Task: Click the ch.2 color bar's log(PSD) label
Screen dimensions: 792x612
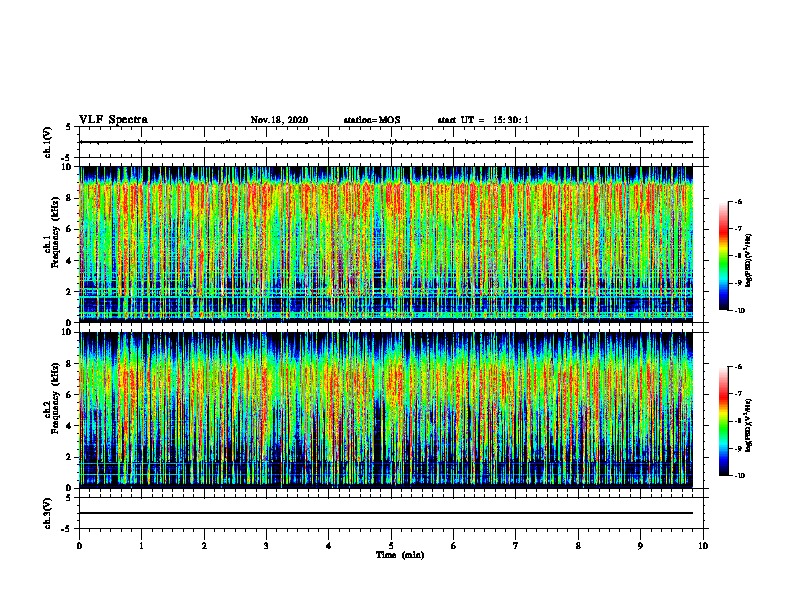Action: click(749, 425)
